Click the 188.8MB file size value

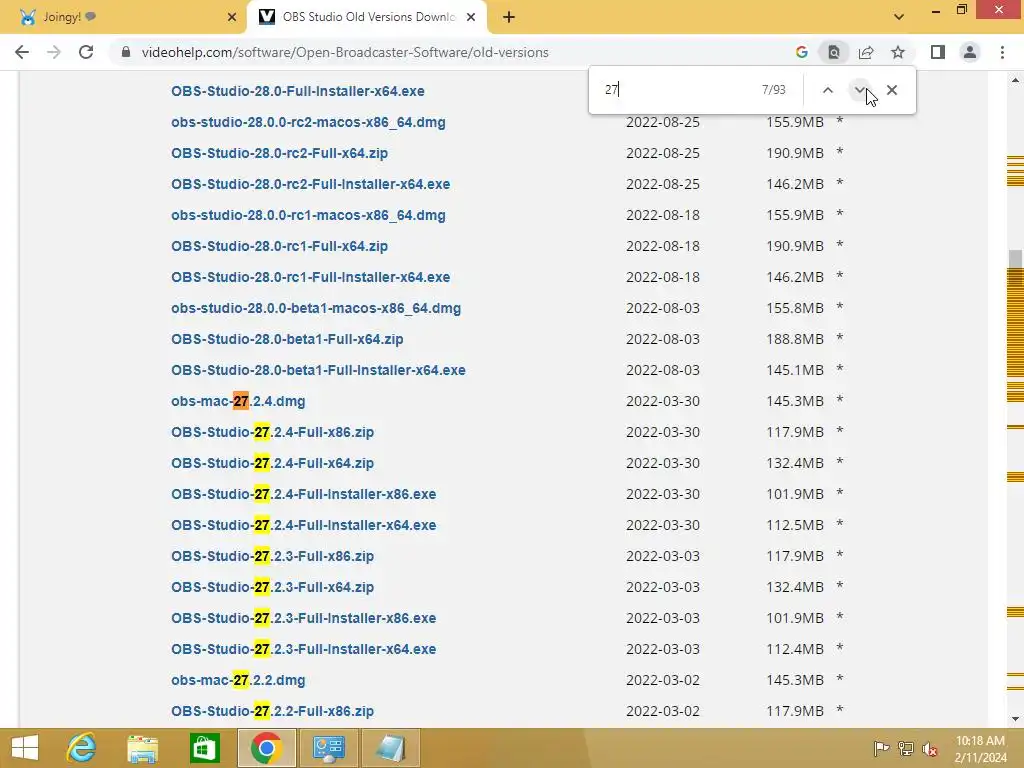795,339
